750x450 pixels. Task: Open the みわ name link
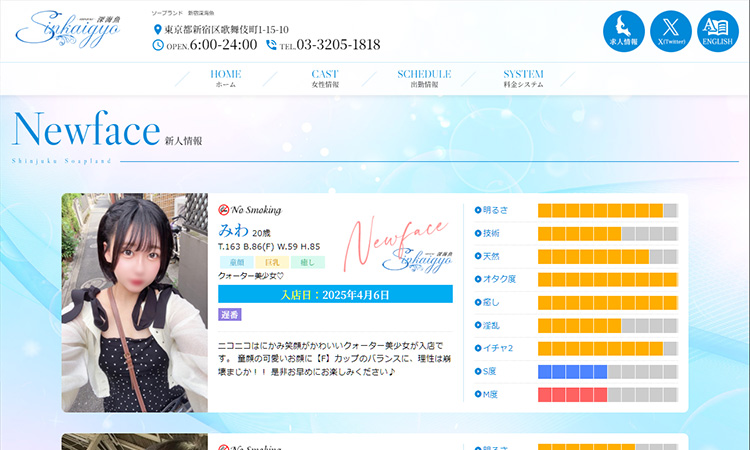pyautogui.click(x=233, y=230)
